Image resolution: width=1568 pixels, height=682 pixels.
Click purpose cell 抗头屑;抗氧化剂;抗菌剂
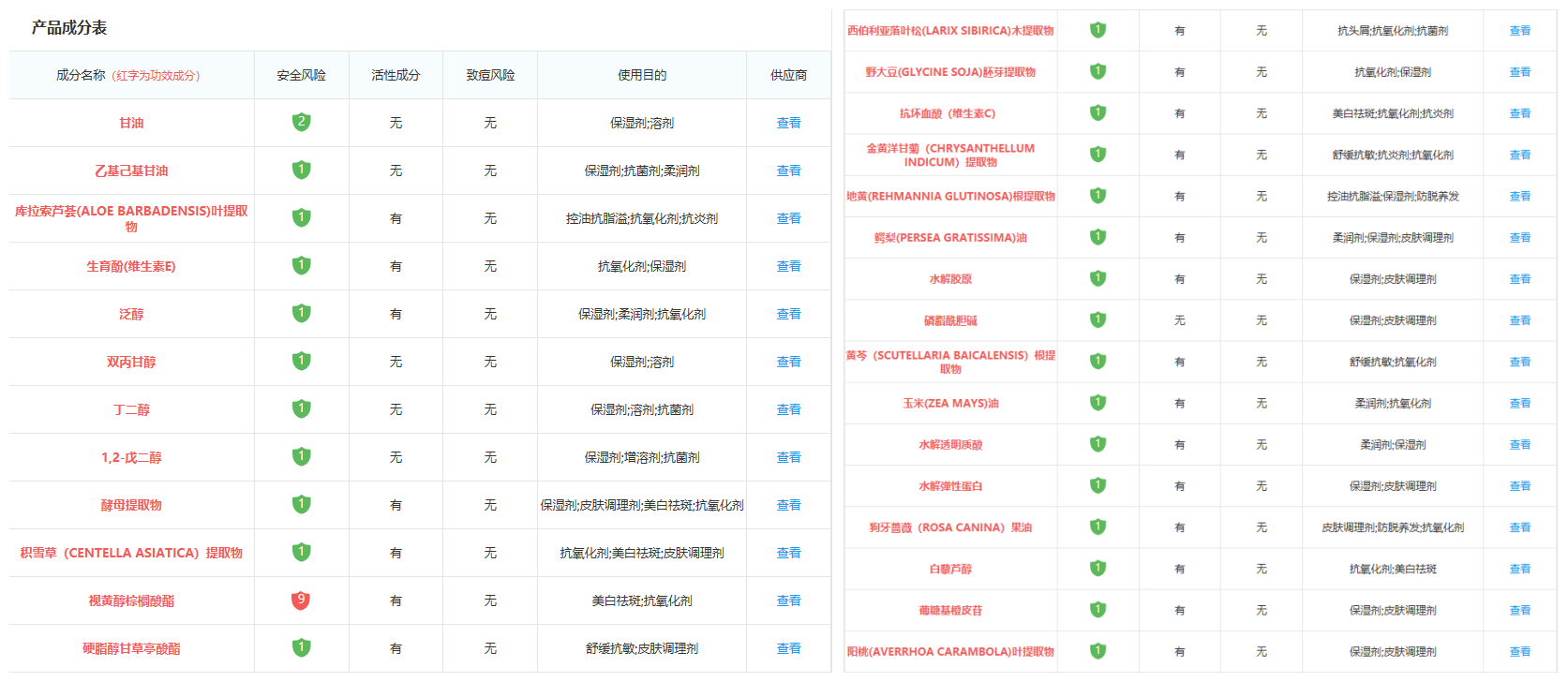[x=1393, y=31]
